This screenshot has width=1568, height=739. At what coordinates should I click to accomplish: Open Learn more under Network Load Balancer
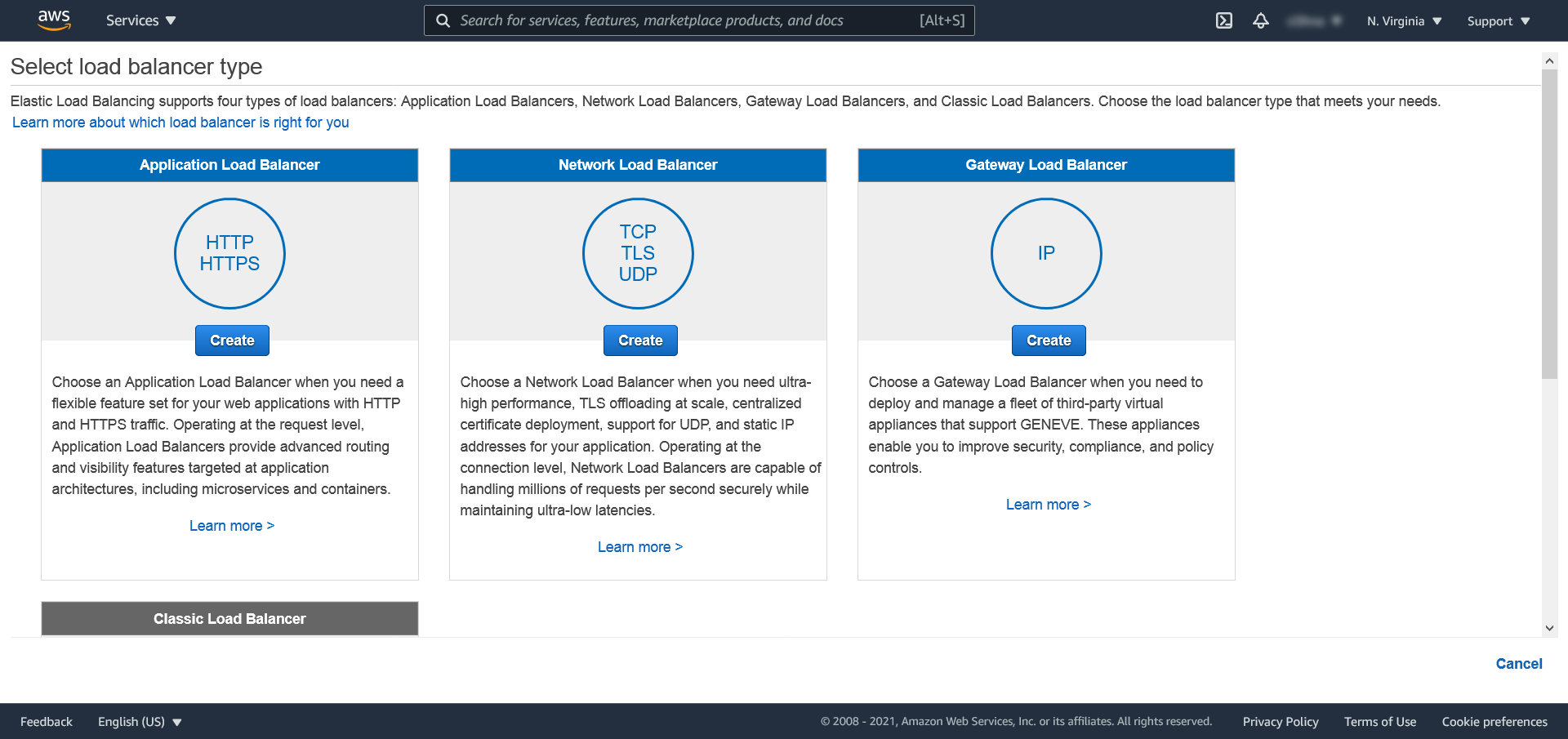pos(640,547)
